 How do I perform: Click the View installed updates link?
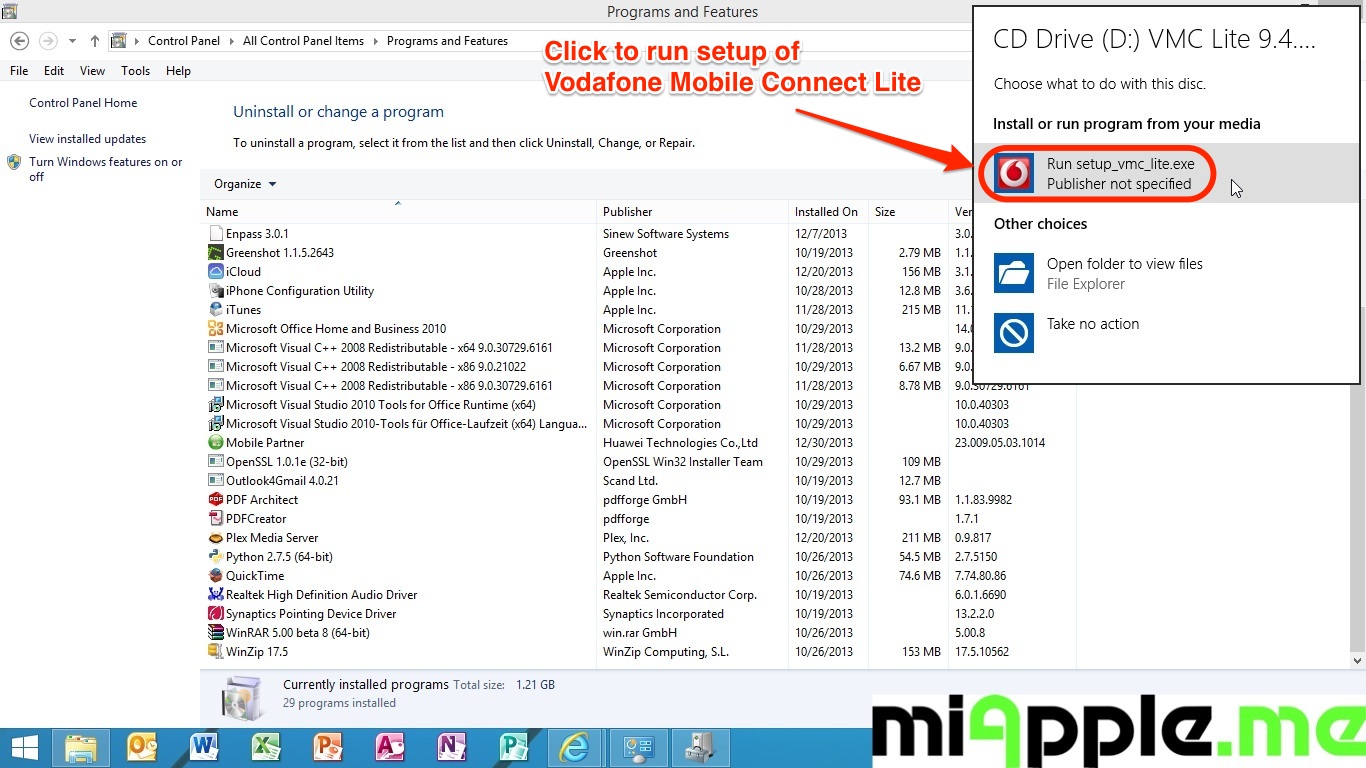point(87,139)
